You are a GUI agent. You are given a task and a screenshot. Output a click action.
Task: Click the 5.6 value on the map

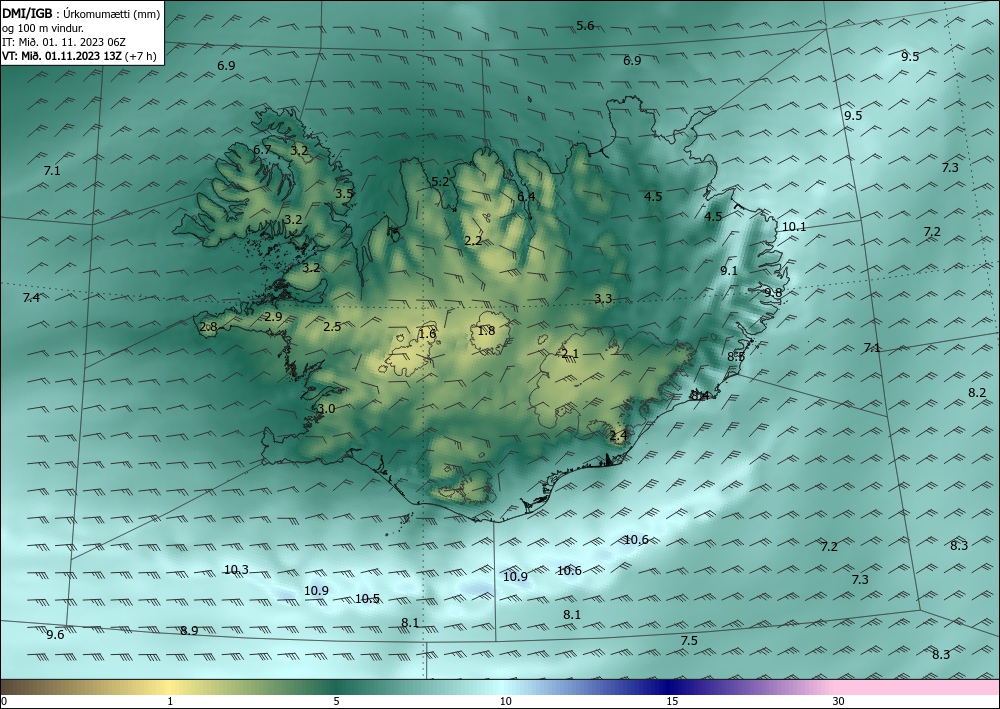585,26
